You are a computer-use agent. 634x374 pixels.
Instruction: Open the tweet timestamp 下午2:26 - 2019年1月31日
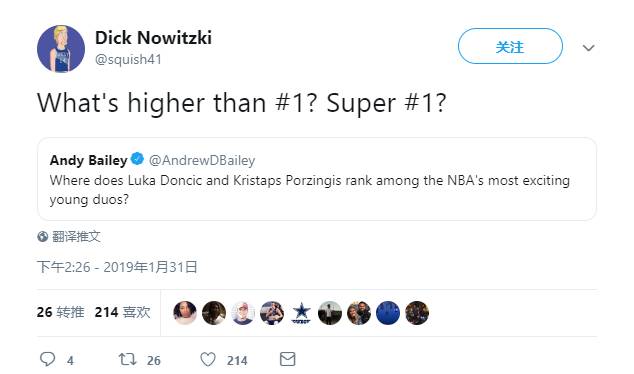coord(117,267)
